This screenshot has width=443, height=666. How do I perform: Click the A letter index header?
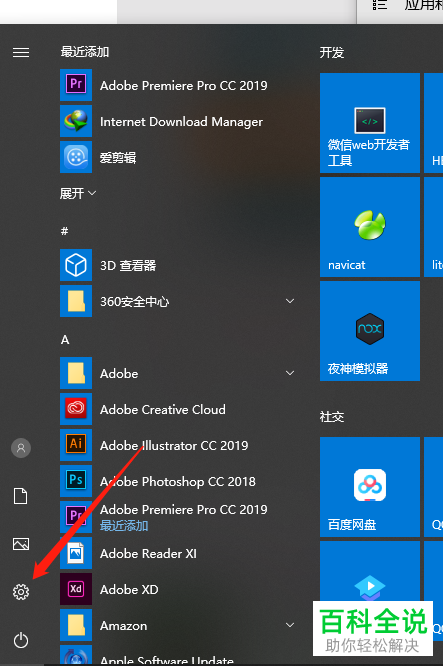tap(65, 340)
